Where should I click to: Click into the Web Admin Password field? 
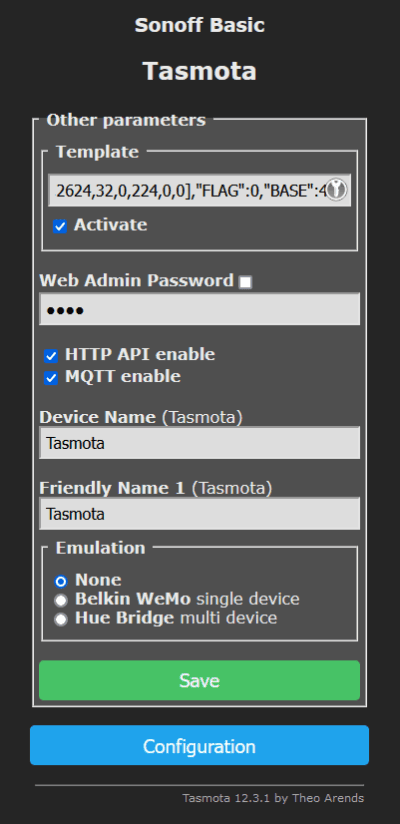point(199,309)
